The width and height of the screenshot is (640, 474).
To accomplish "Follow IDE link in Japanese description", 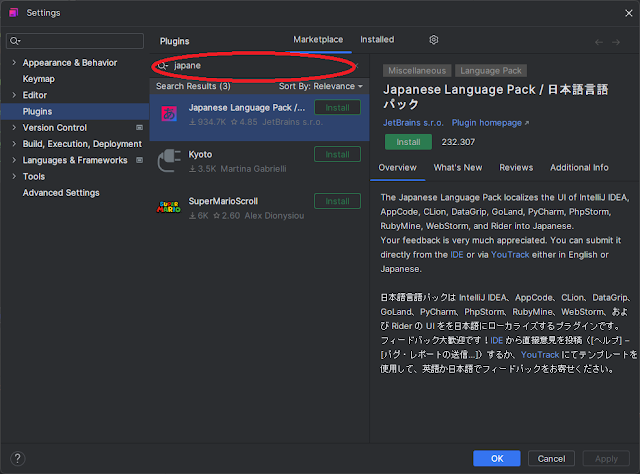I will [496, 340].
